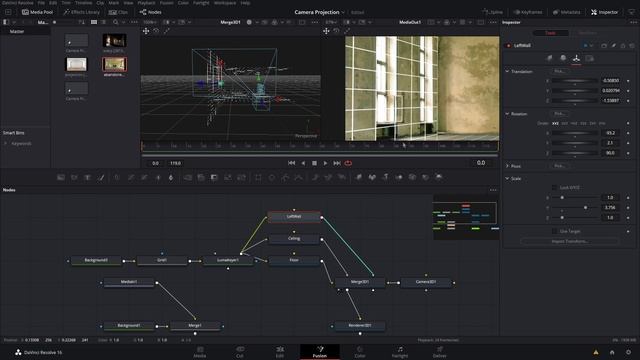This screenshot has width=640, height=360.
Task: Select ZYX rotation order
Action: [602, 123]
